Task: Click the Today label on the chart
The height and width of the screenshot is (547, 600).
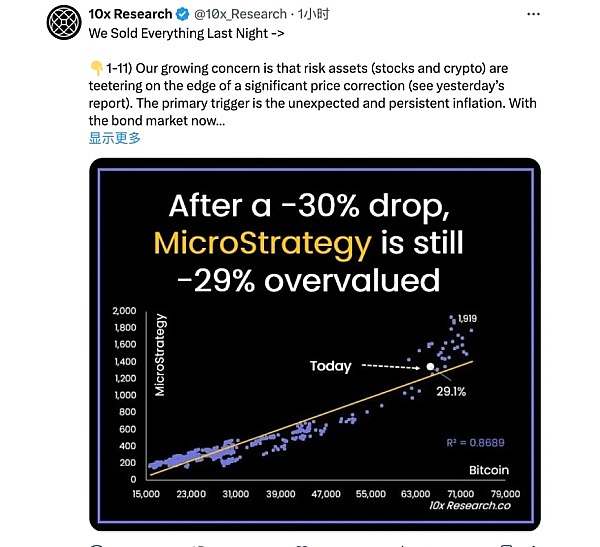Action: tap(331, 366)
